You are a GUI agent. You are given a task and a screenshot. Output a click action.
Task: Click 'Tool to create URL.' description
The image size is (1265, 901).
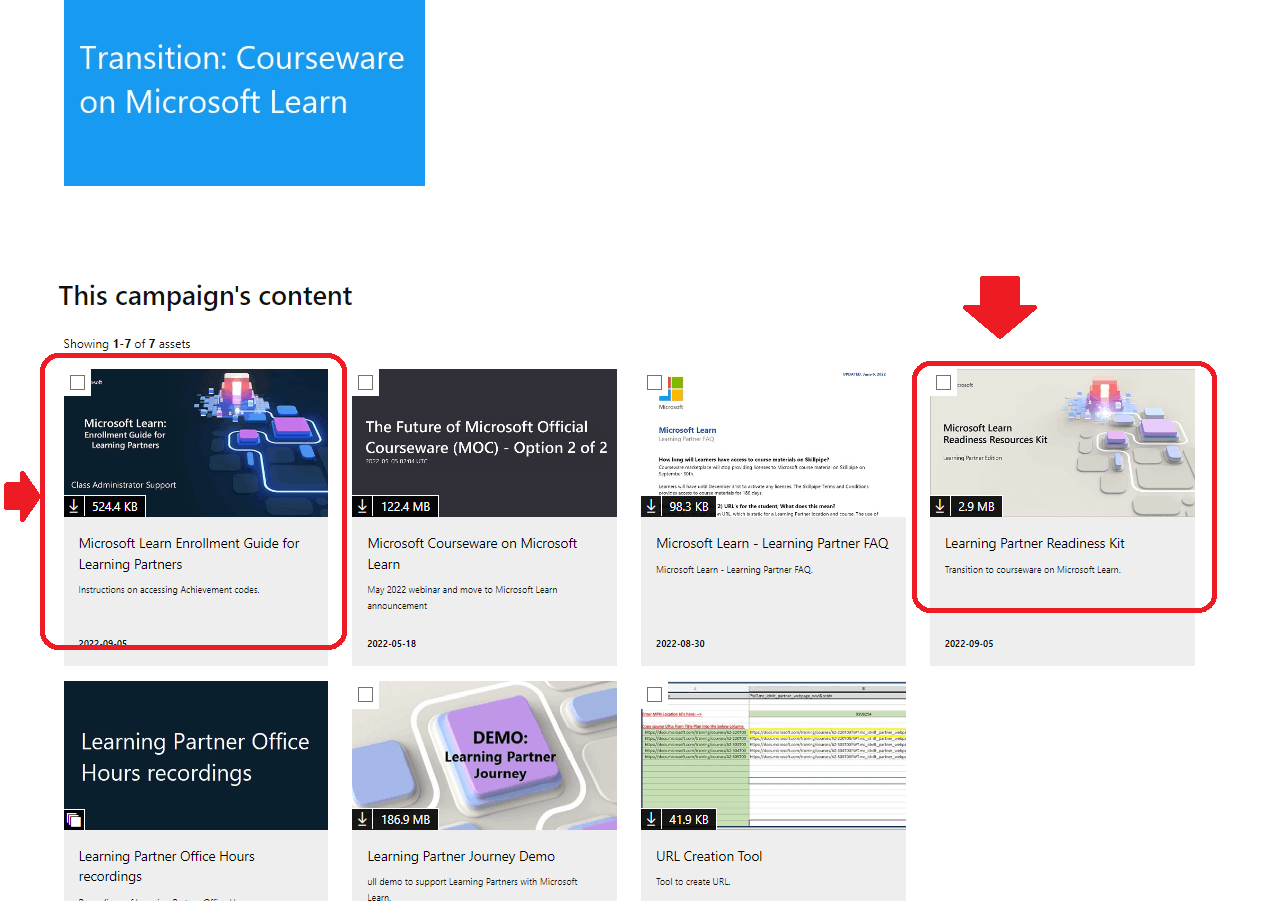[x=693, y=882]
